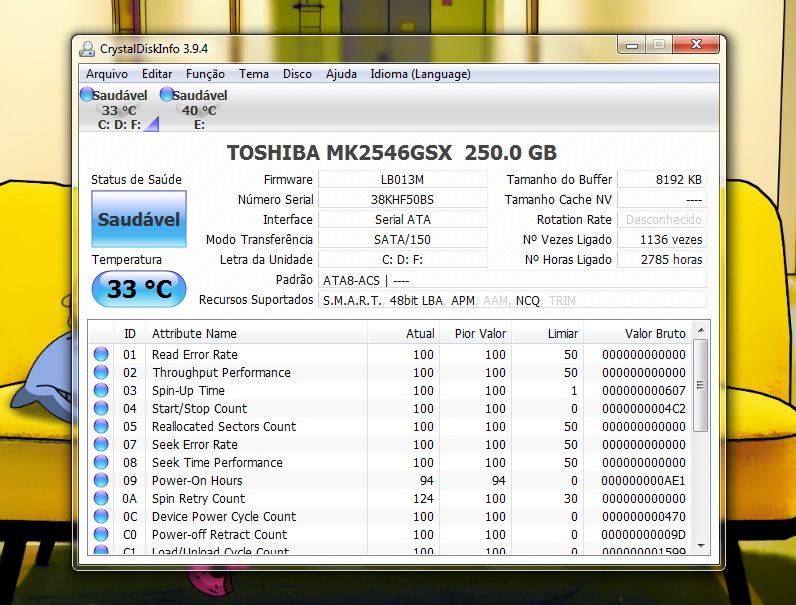Click the Read Error Rate status orb

click(101, 354)
